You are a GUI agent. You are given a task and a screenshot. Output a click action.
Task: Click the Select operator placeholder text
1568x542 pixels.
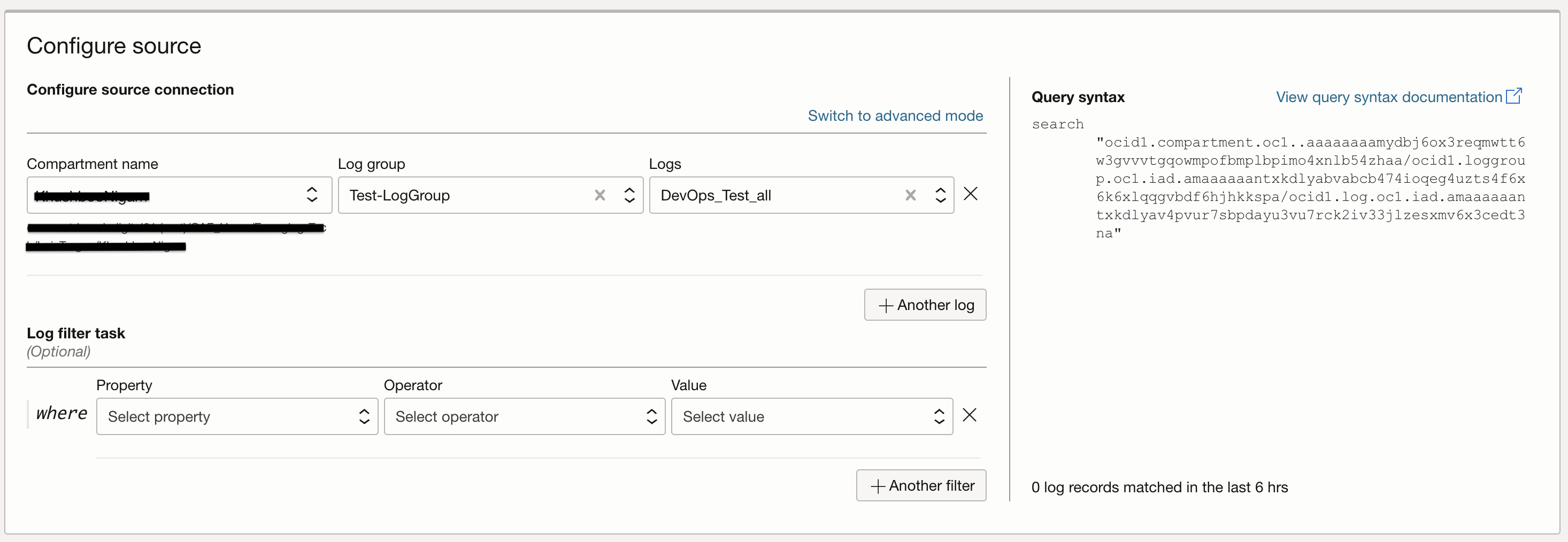point(447,417)
